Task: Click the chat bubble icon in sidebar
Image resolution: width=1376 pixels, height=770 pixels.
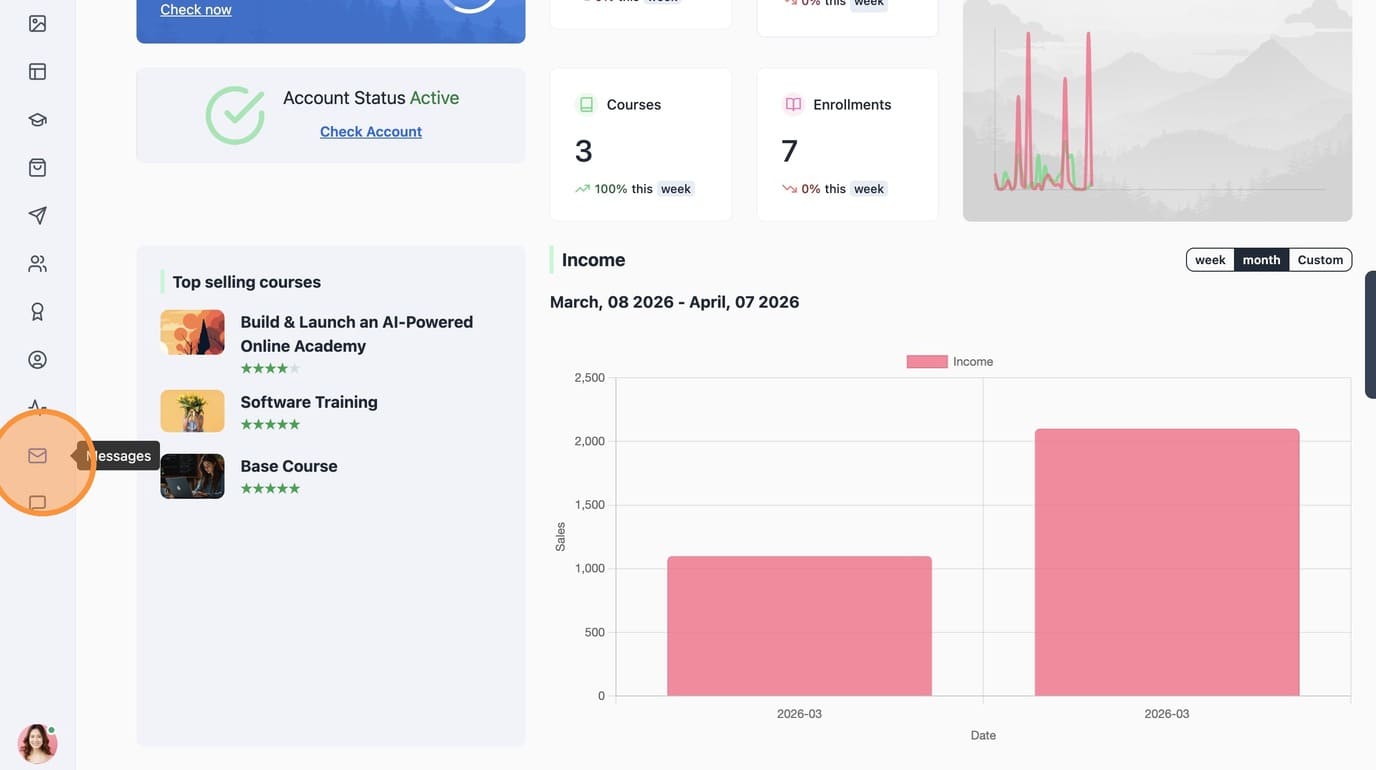Action: tap(37, 503)
